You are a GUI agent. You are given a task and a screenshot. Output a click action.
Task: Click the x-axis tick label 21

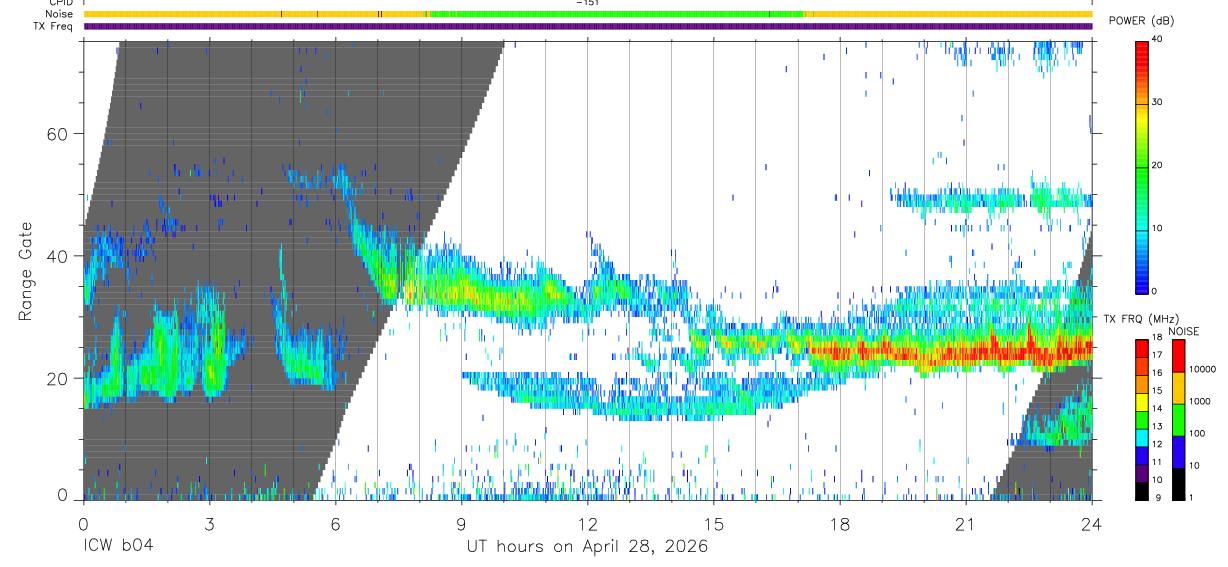coord(965,524)
